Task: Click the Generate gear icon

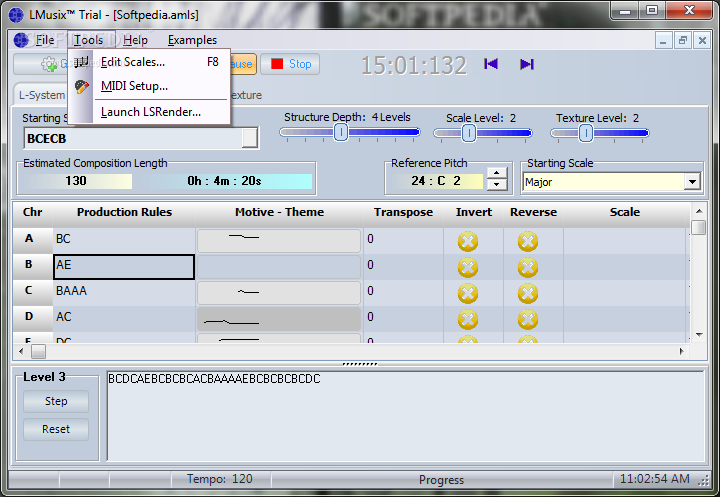Action: (x=49, y=64)
